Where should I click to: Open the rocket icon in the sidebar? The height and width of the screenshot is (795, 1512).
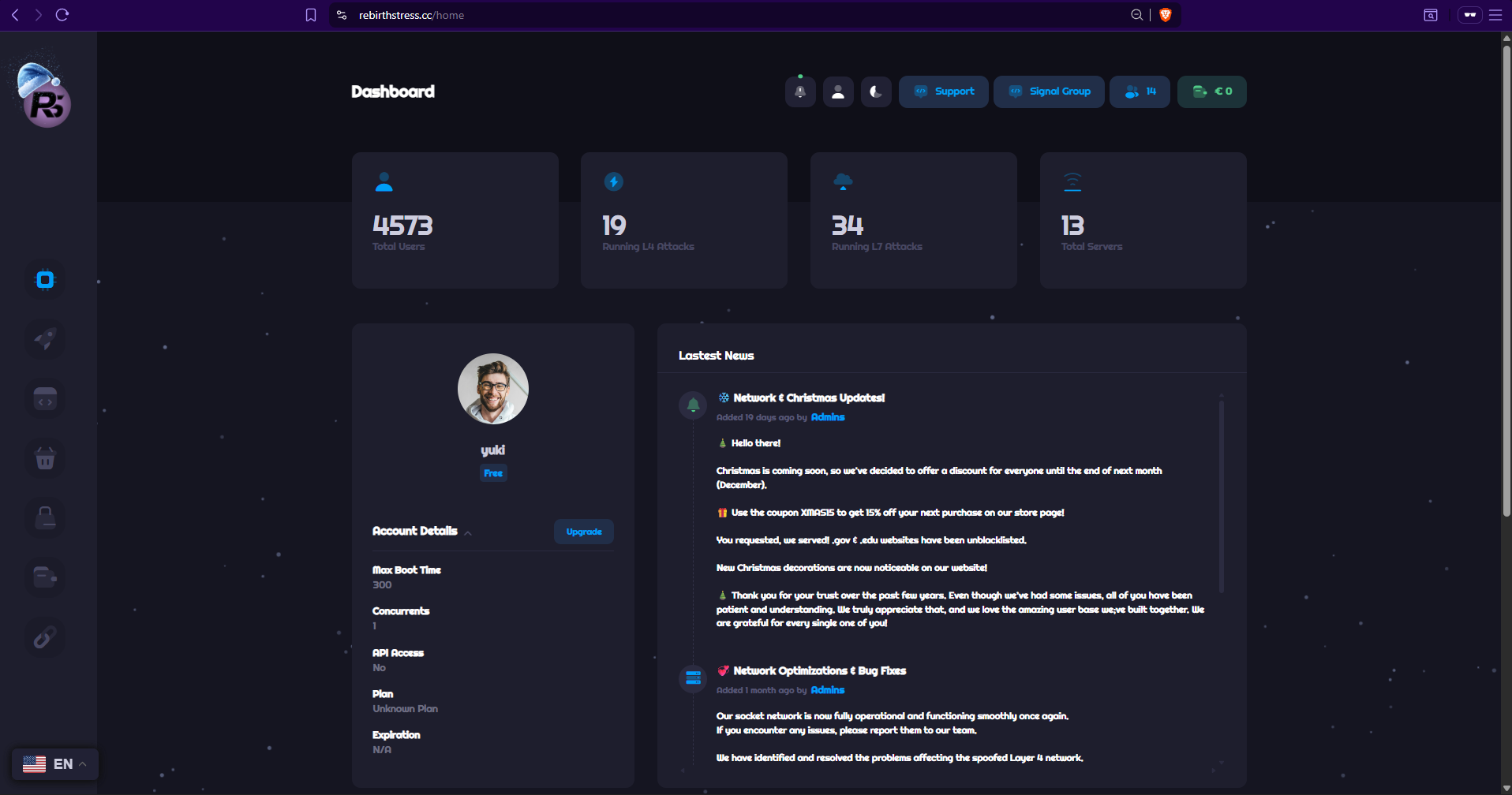pos(45,339)
